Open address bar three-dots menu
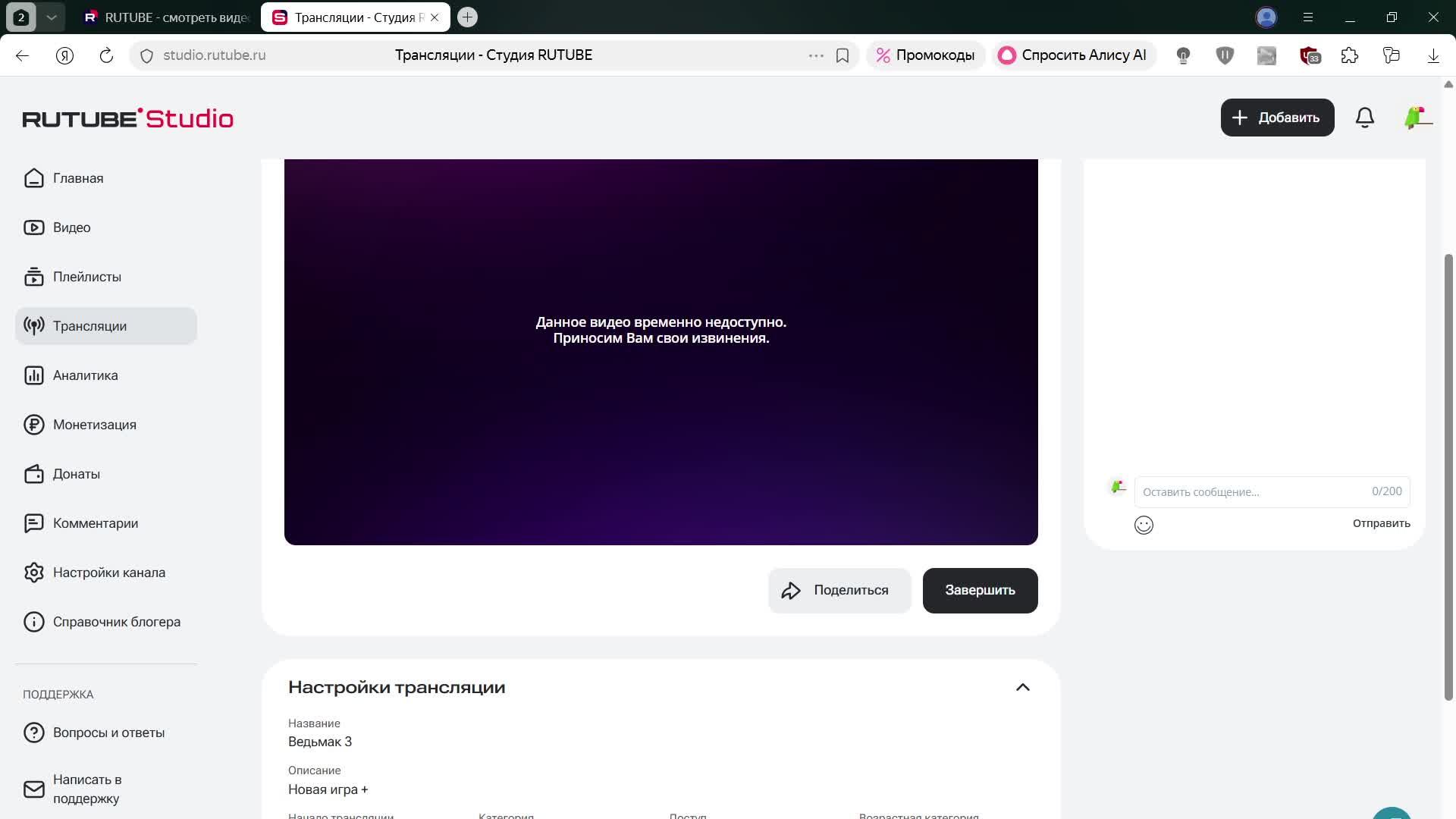 816,55
